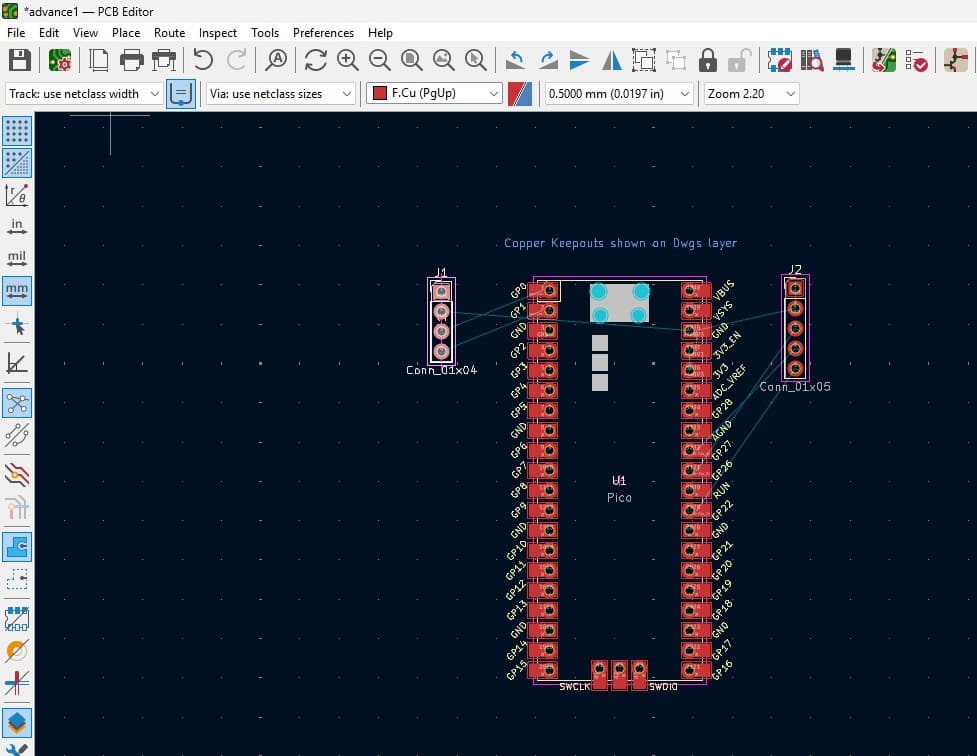The height and width of the screenshot is (756, 977).
Task: Toggle grid display on the canvas
Action: tap(17, 130)
